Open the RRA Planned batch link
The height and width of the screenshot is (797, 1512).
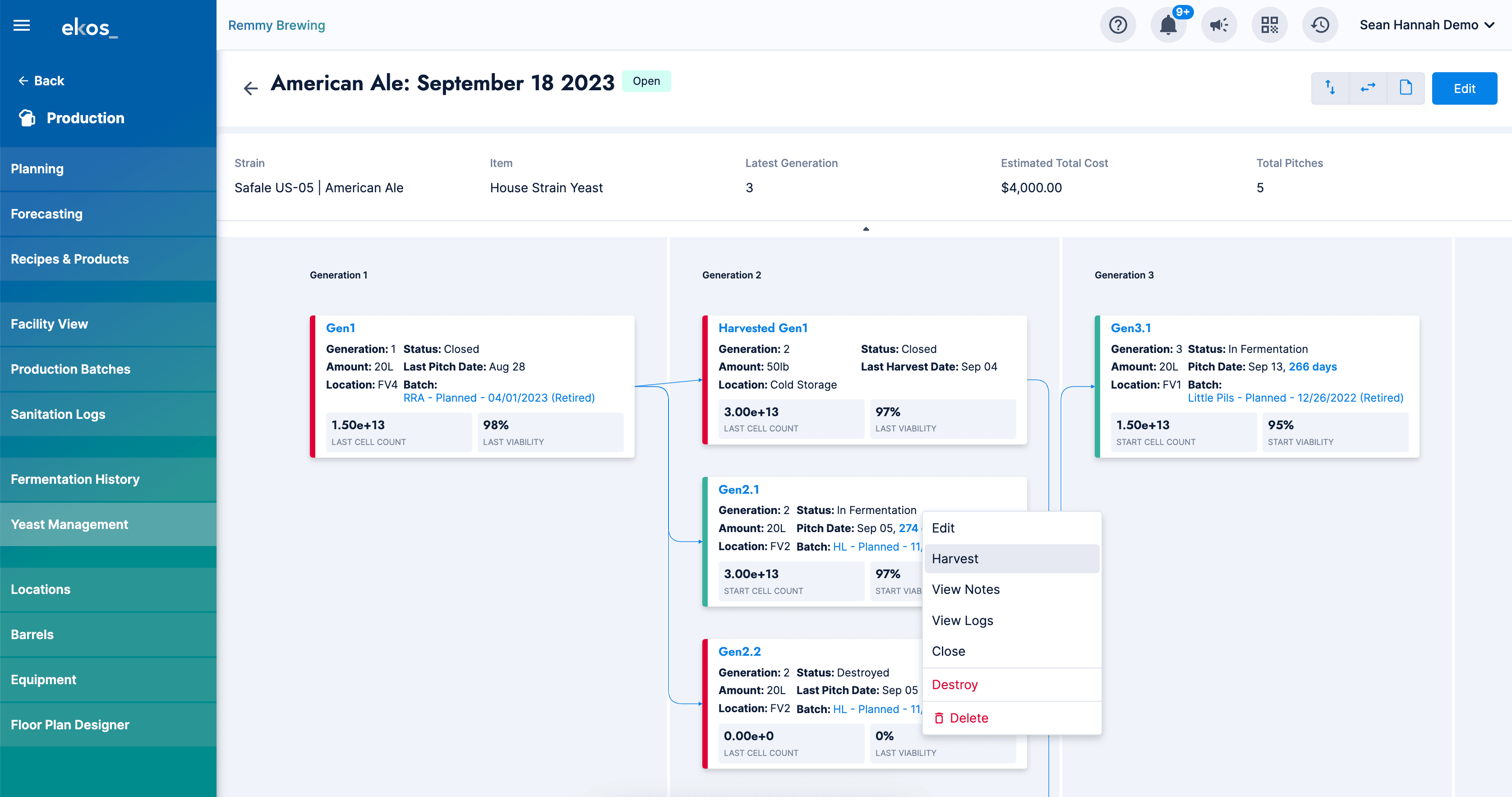[x=499, y=398]
